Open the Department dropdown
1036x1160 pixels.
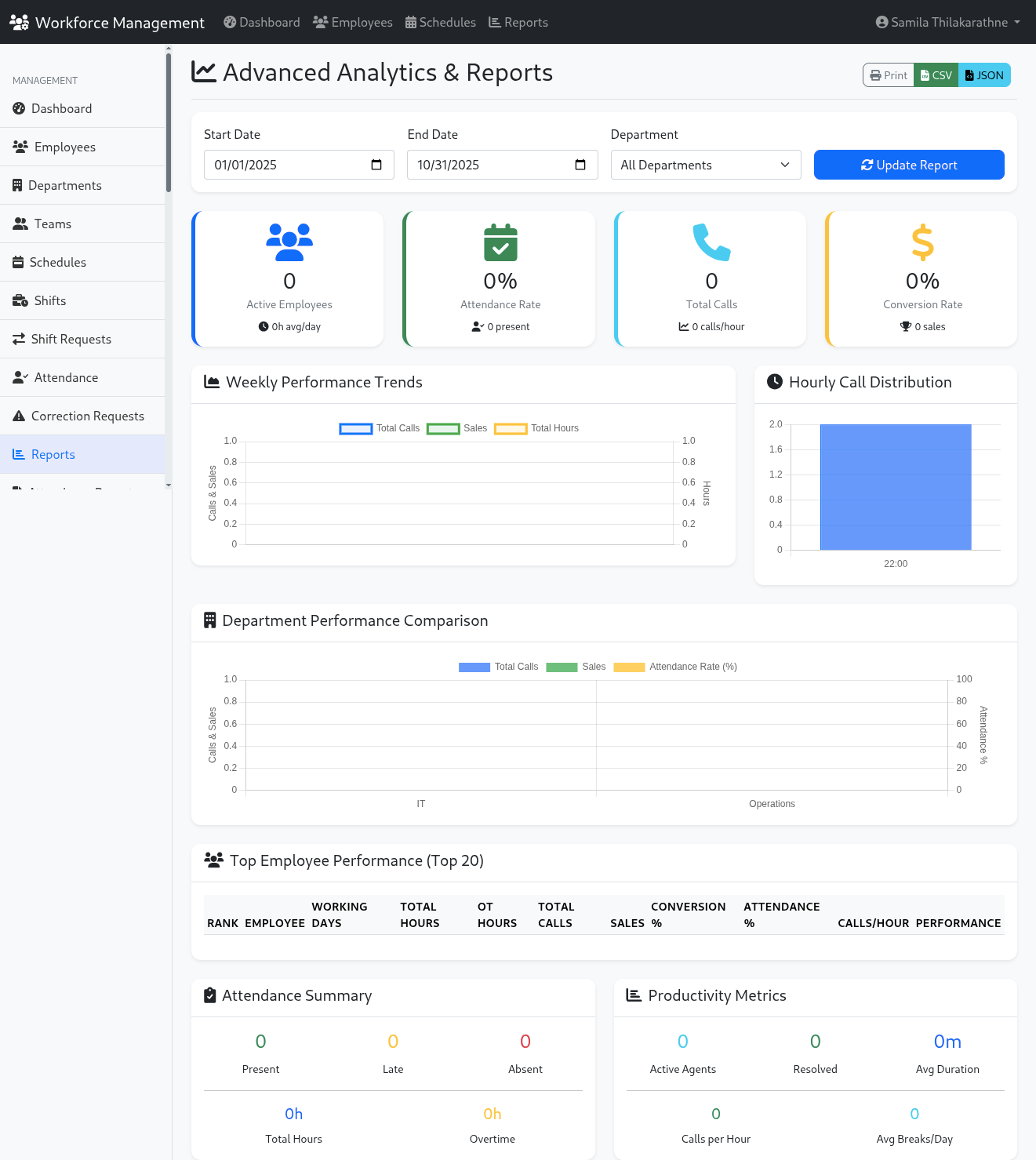[705, 165]
